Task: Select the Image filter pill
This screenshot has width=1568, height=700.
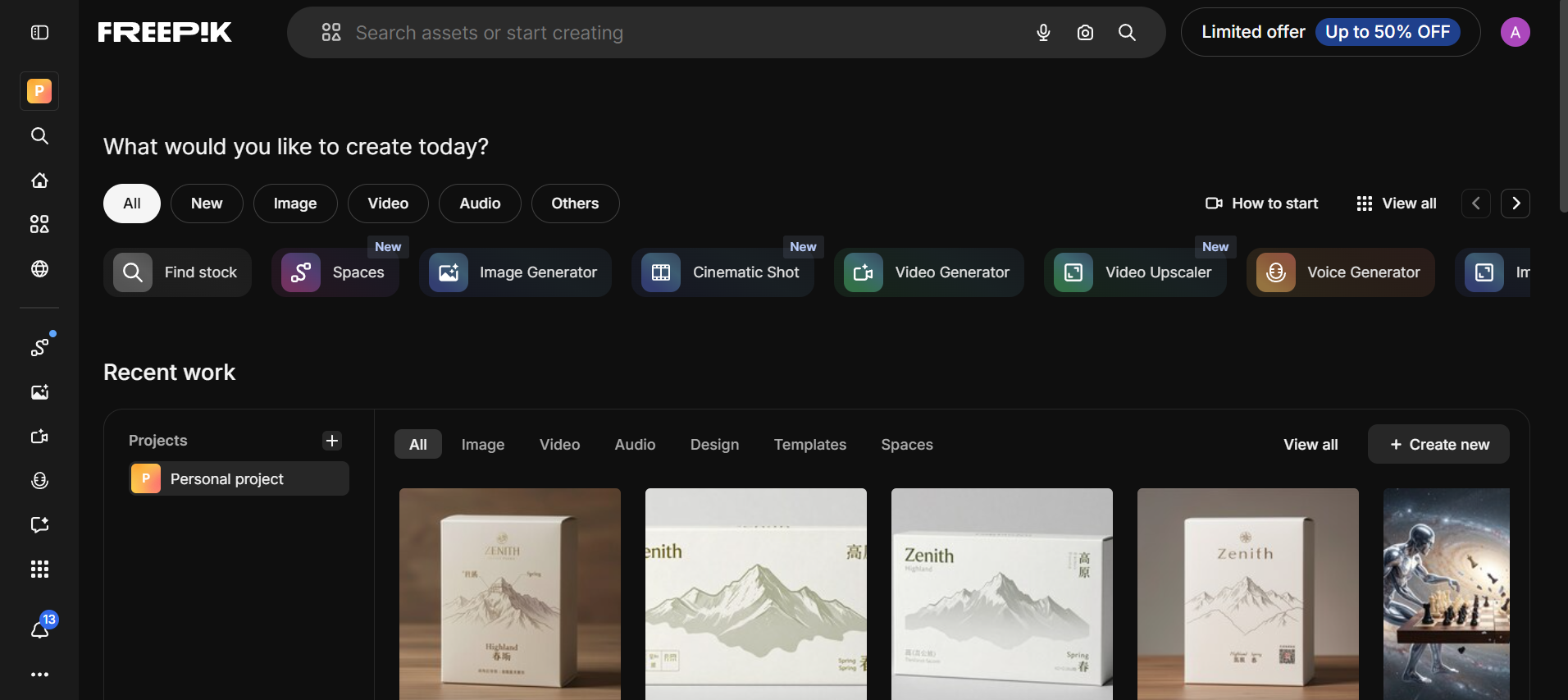Action: coord(295,204)
